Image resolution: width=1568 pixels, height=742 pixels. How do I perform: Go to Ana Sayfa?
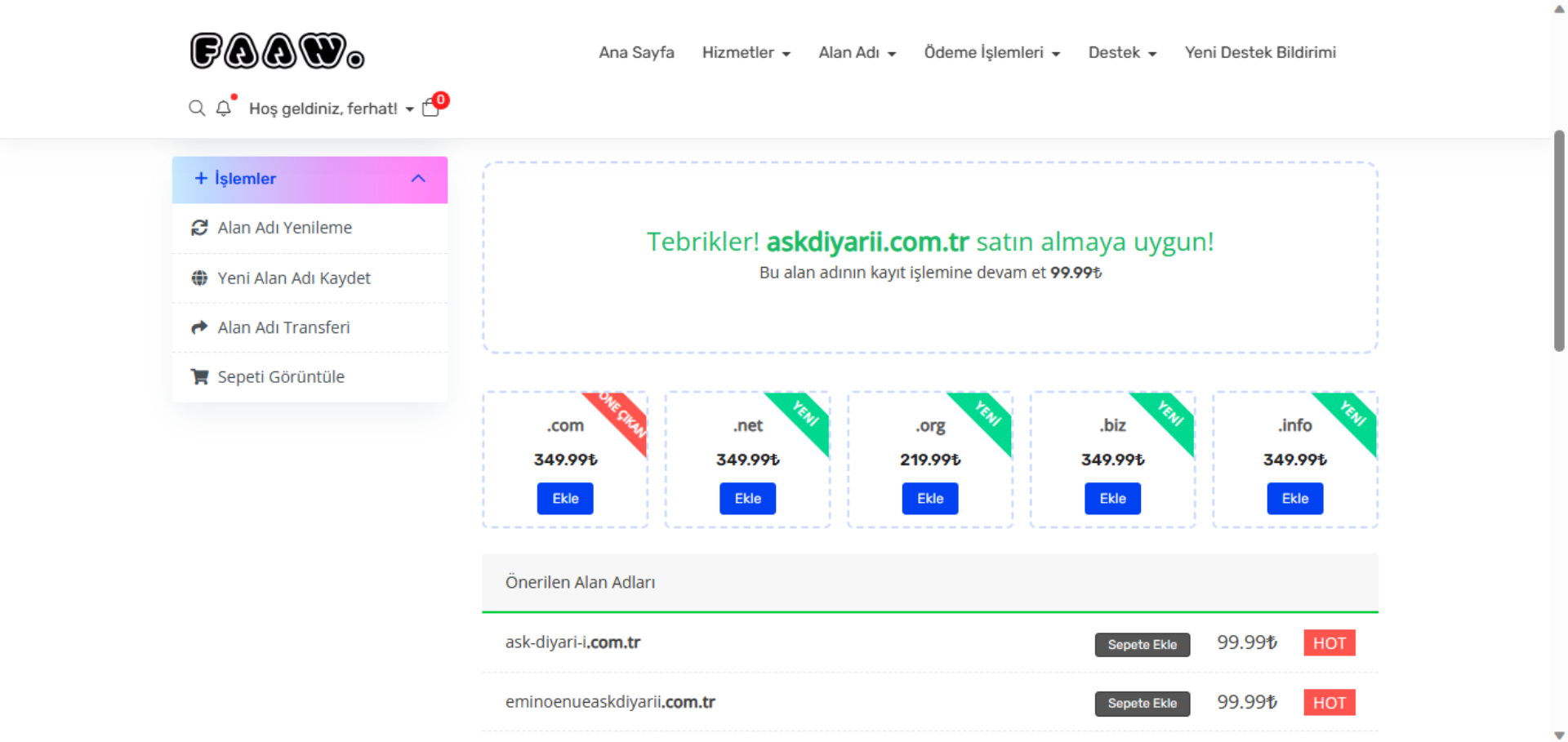click(636, 52)
